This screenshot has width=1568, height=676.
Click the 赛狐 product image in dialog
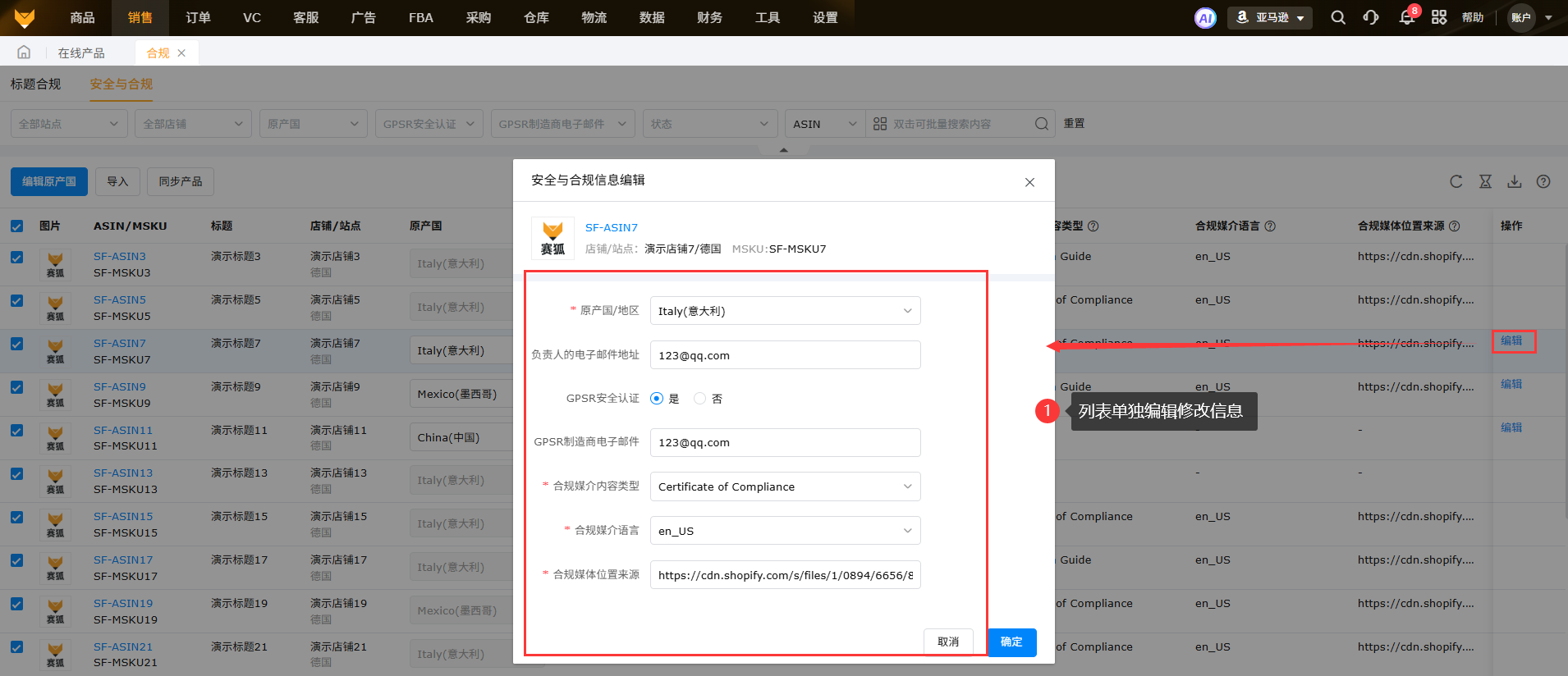(552, 238)
